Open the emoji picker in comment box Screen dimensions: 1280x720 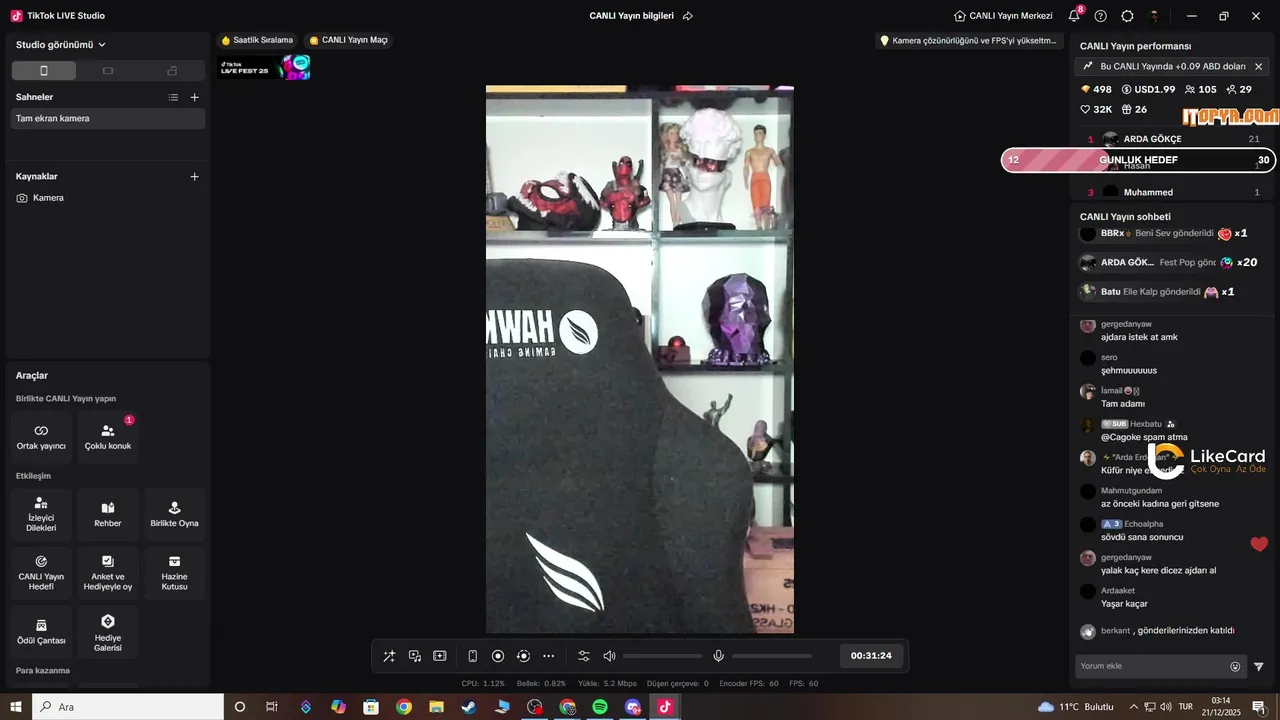tap(1235, 667)
